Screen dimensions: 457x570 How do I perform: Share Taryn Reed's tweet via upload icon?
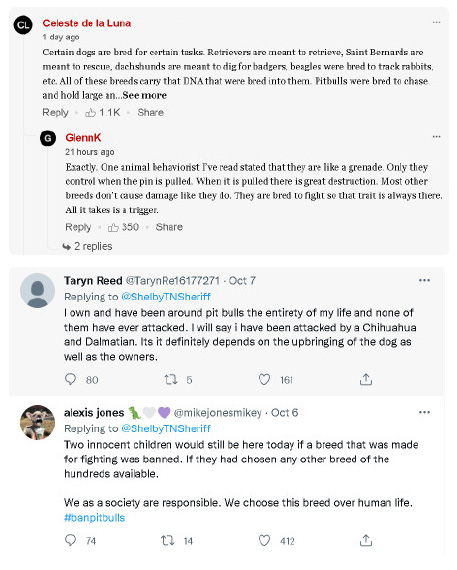coord(366,380)
